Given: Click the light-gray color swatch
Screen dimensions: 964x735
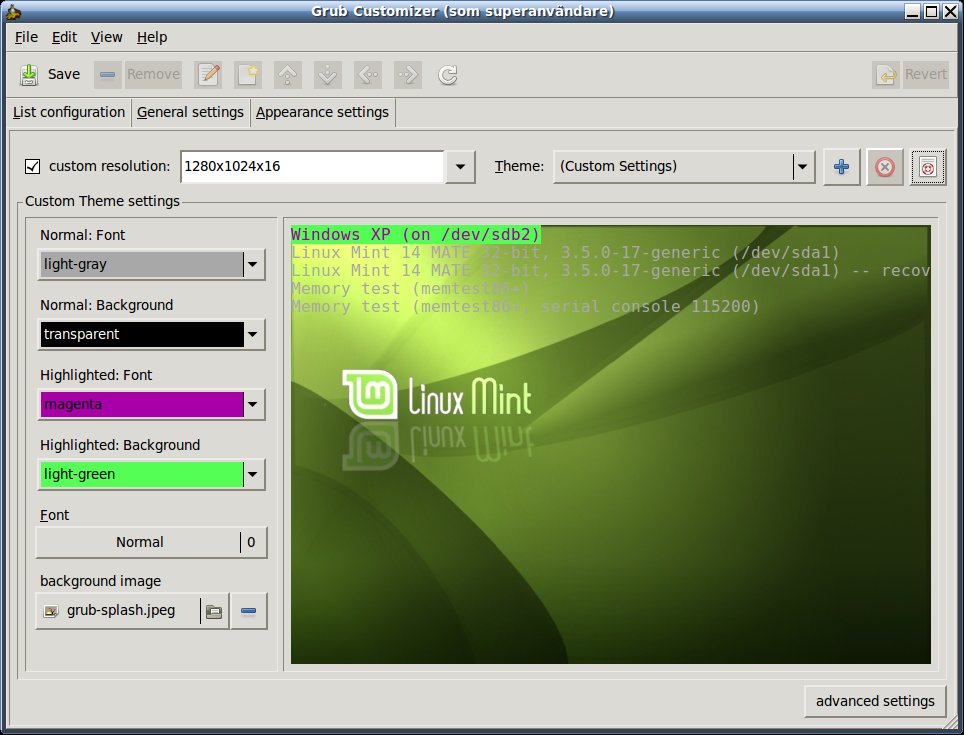Looking at the screenshot, I should point(141,264).
